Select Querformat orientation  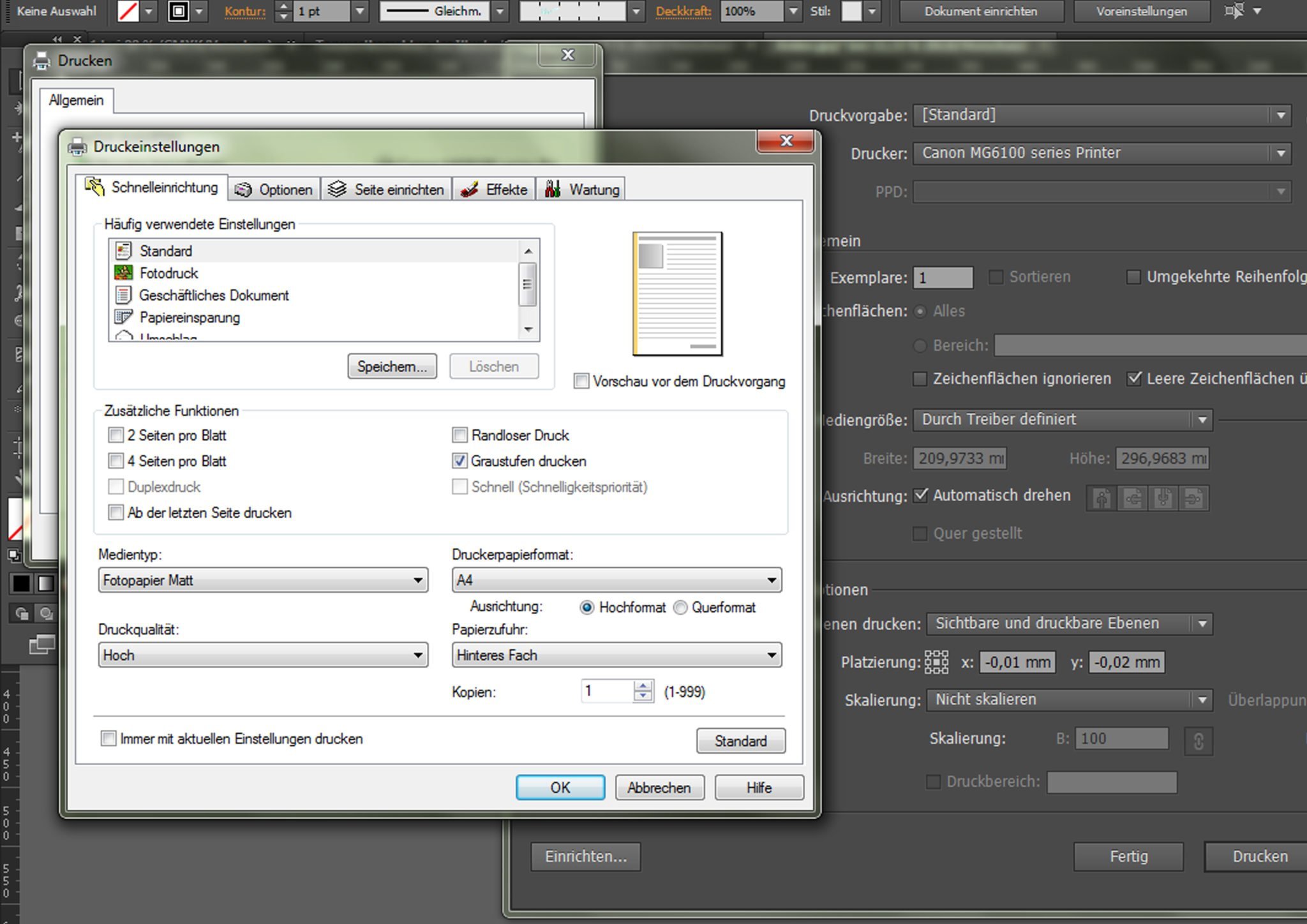(x=680, y=607)
